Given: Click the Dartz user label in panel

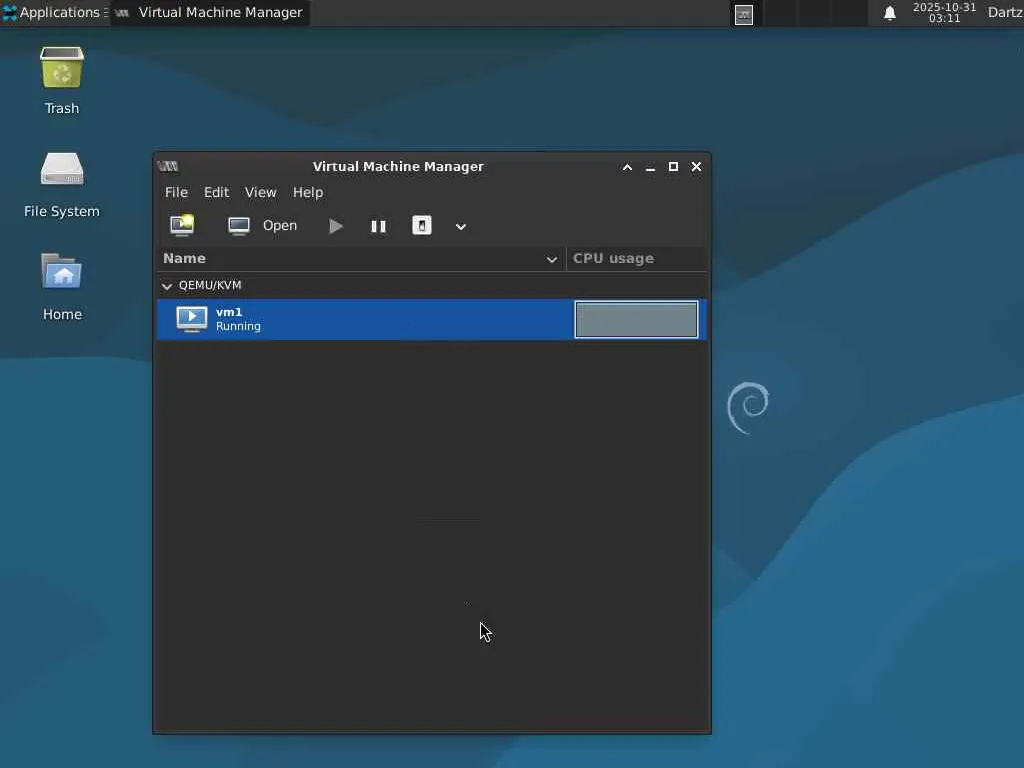Looking at the screenshot, I should click(x=1005, y=12).
